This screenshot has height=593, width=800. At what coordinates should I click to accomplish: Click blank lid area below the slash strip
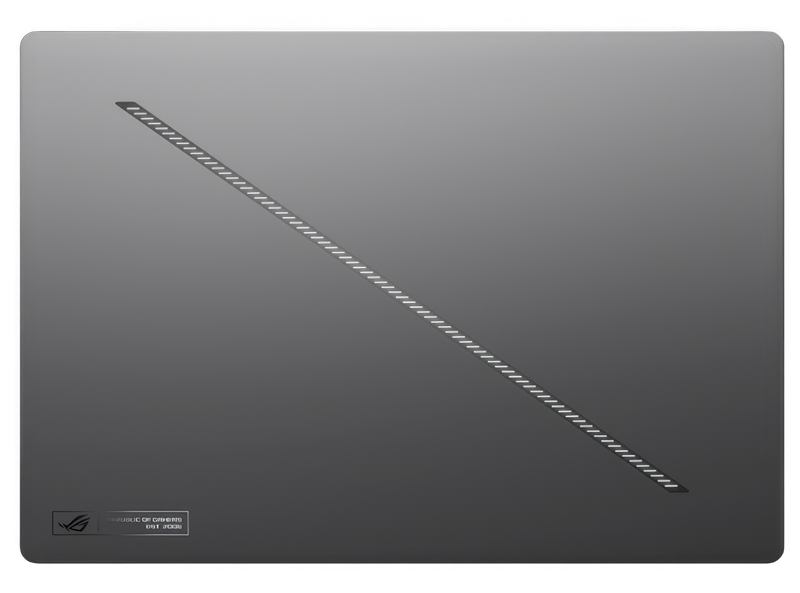pos(250,420)
